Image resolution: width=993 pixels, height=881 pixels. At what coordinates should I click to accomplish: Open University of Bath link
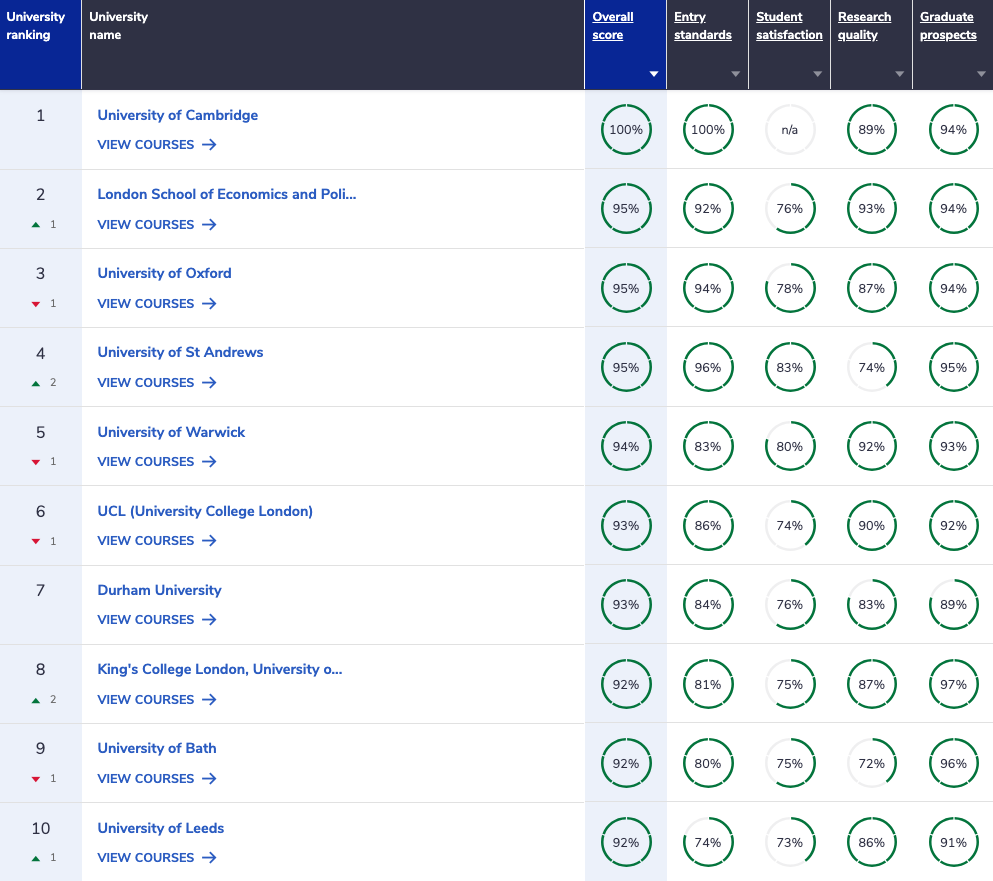coord(156,749)
